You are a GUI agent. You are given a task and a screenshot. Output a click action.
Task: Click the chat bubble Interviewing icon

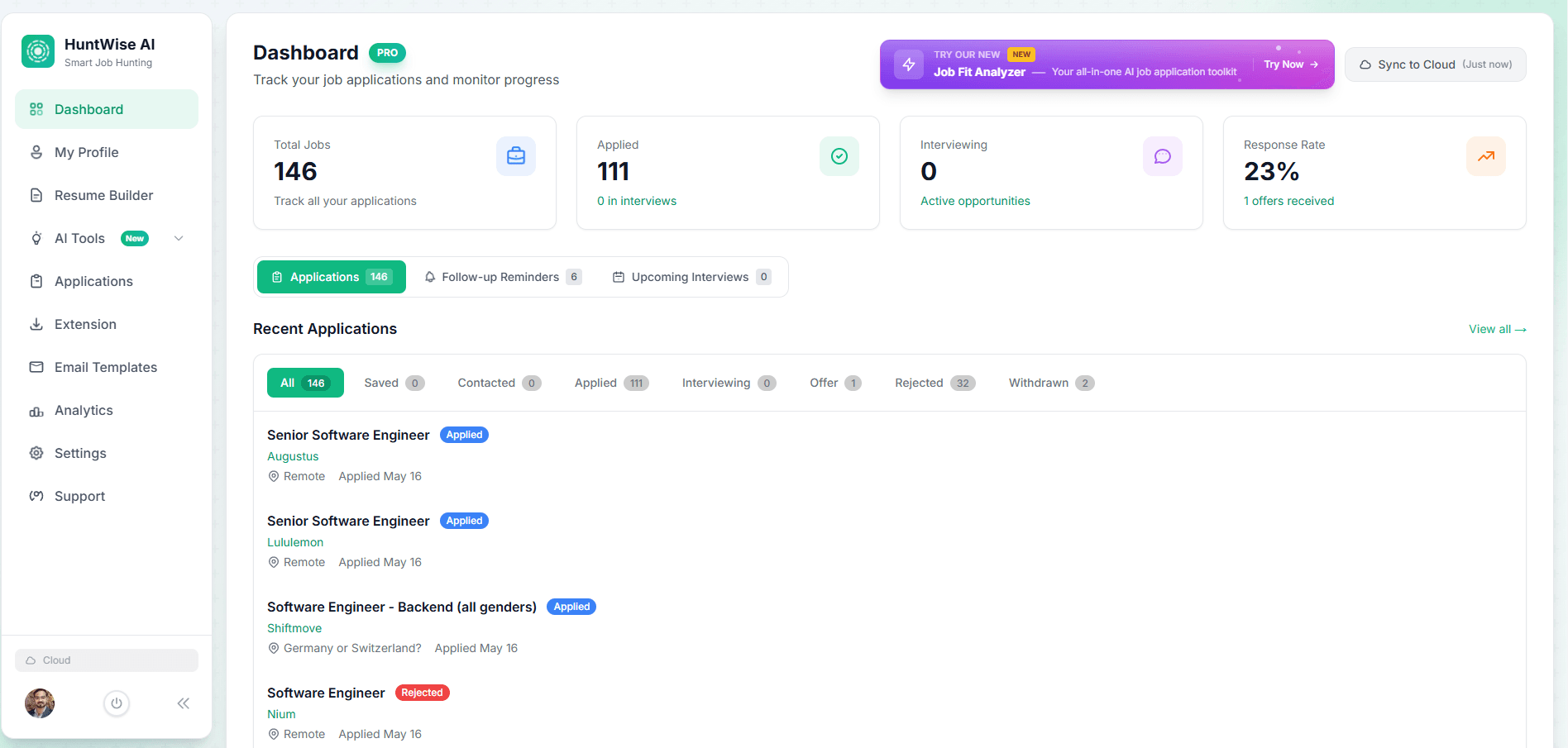[x=1163, y=156]
